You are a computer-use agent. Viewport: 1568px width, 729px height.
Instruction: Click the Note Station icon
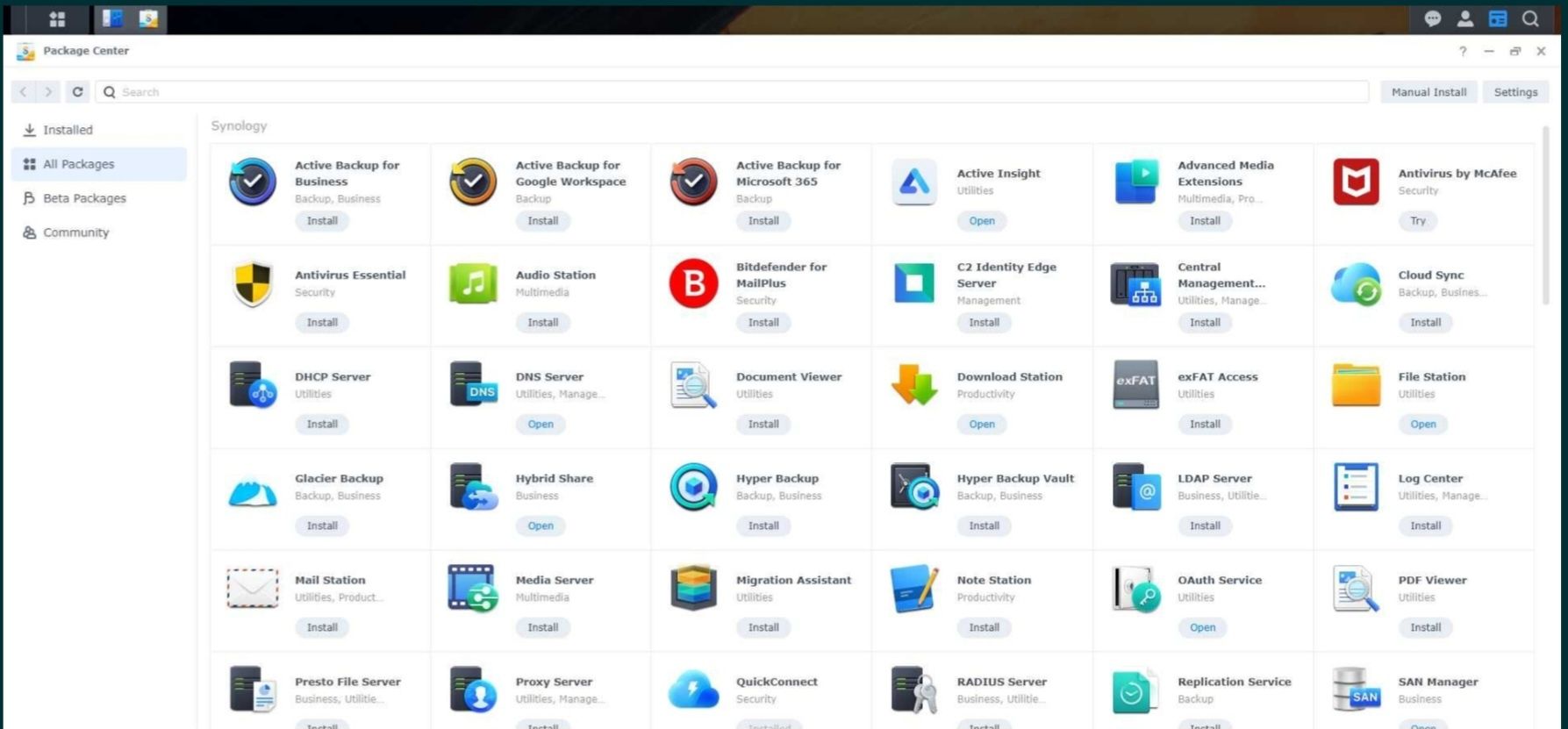[914, 589]
